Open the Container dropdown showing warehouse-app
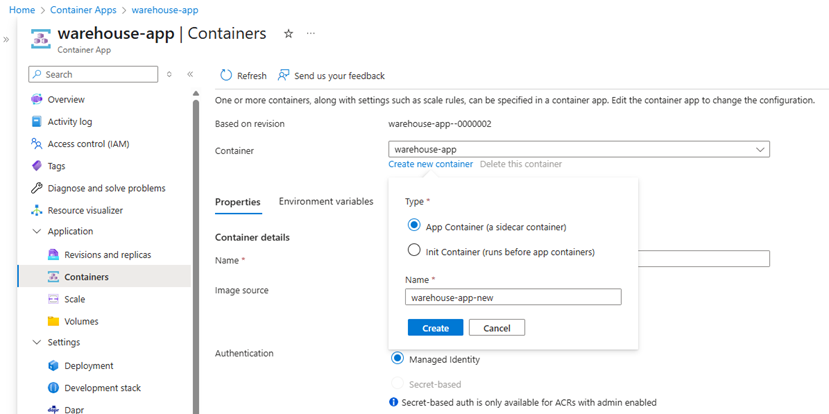This screenshot has height=414, width=829. point(579,150)
